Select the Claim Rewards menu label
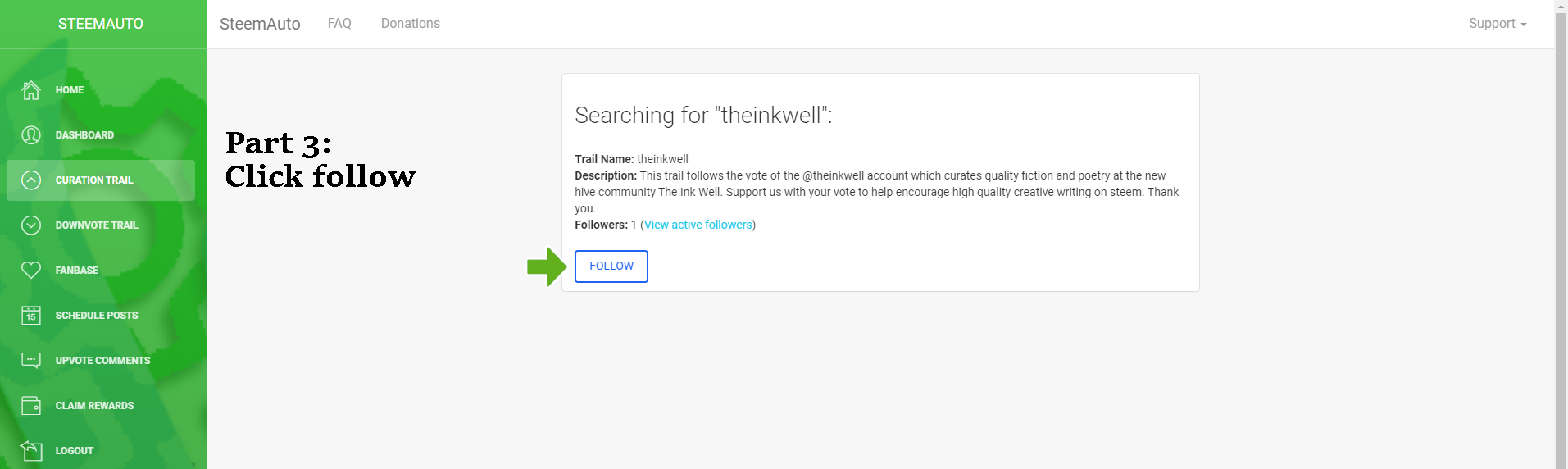 pos(94,405)
